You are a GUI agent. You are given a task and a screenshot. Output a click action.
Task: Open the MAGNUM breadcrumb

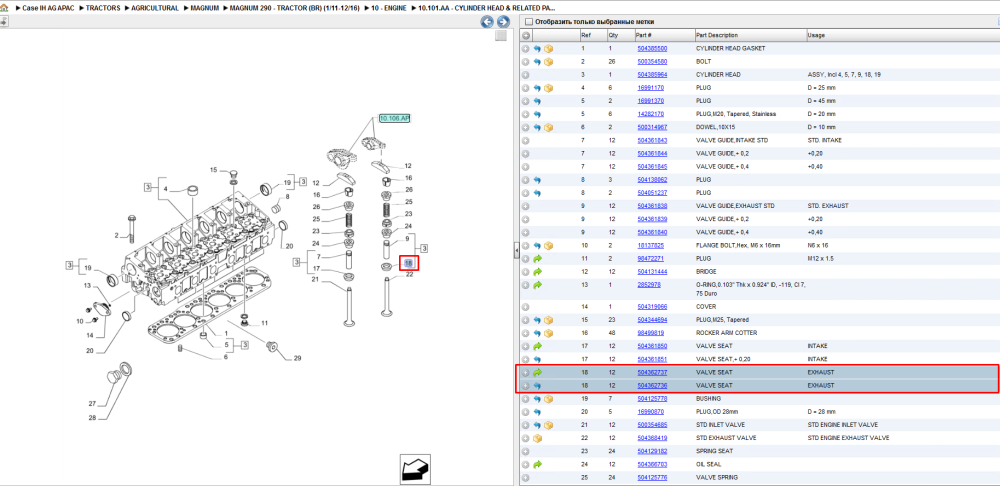(x=204, y=8)
